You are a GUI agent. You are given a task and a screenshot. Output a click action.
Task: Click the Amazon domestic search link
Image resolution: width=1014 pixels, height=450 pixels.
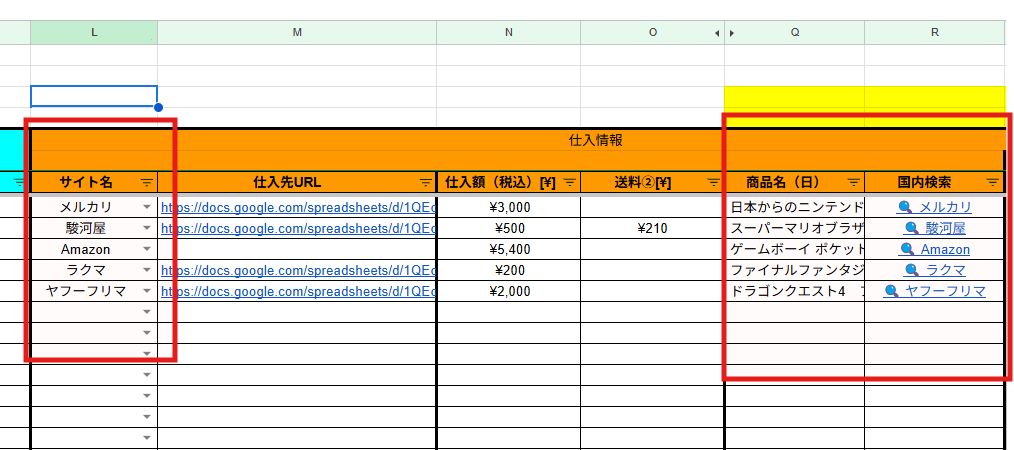[934, 249]
